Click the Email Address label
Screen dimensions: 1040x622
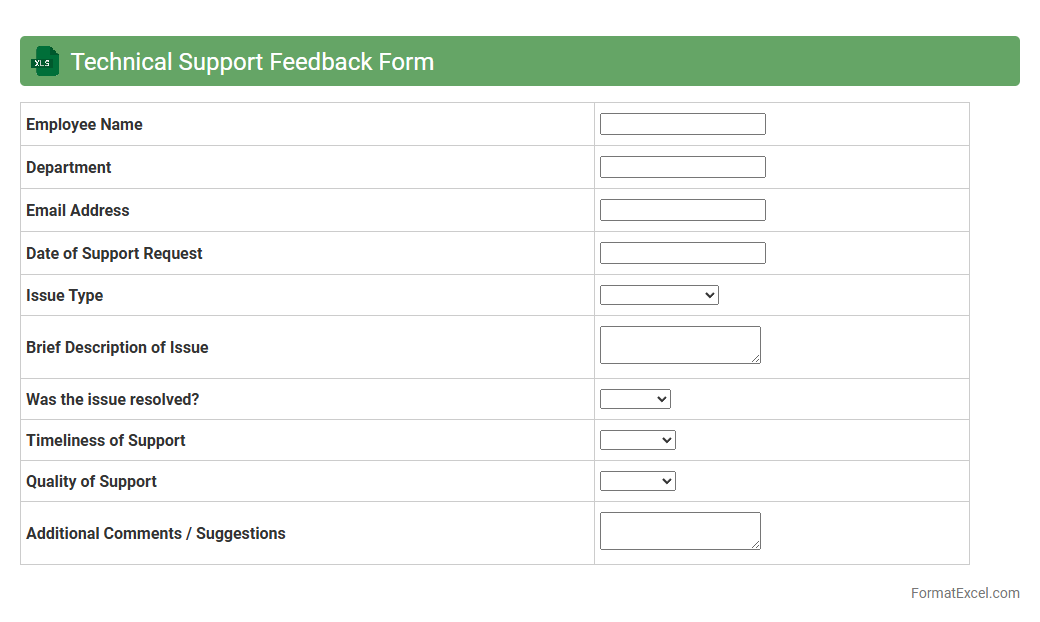coord(78,210)
